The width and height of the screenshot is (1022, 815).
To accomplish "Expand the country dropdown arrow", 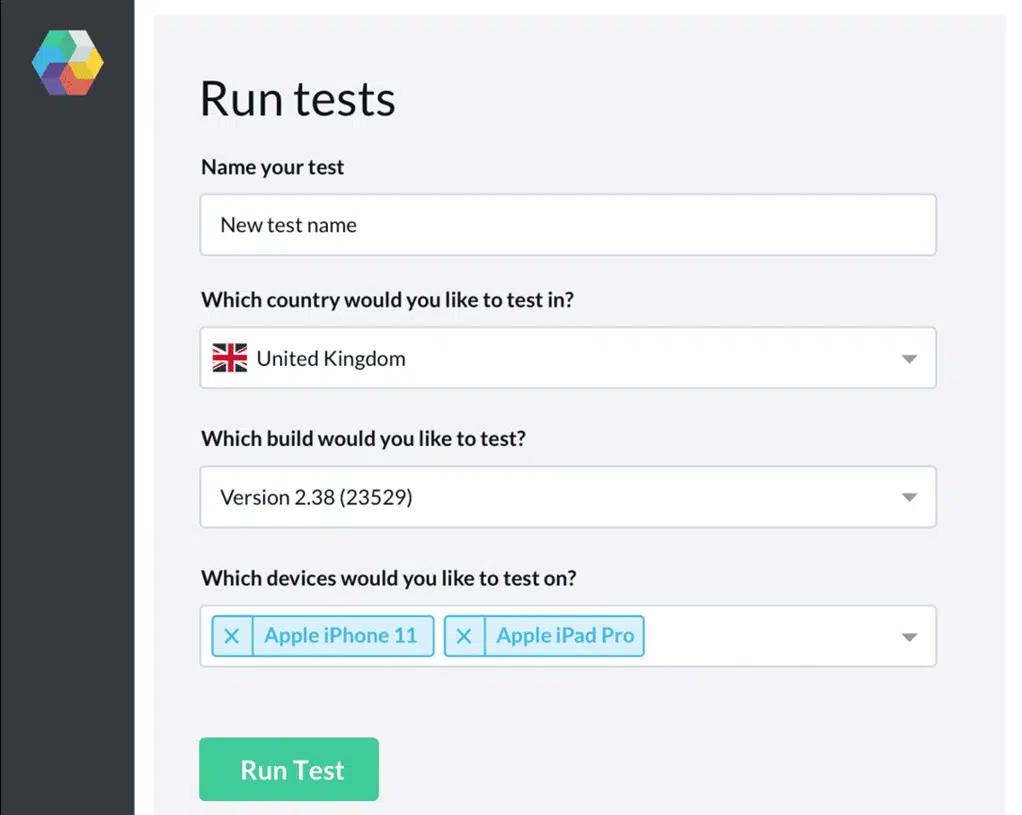I will [x=908, y=358].
